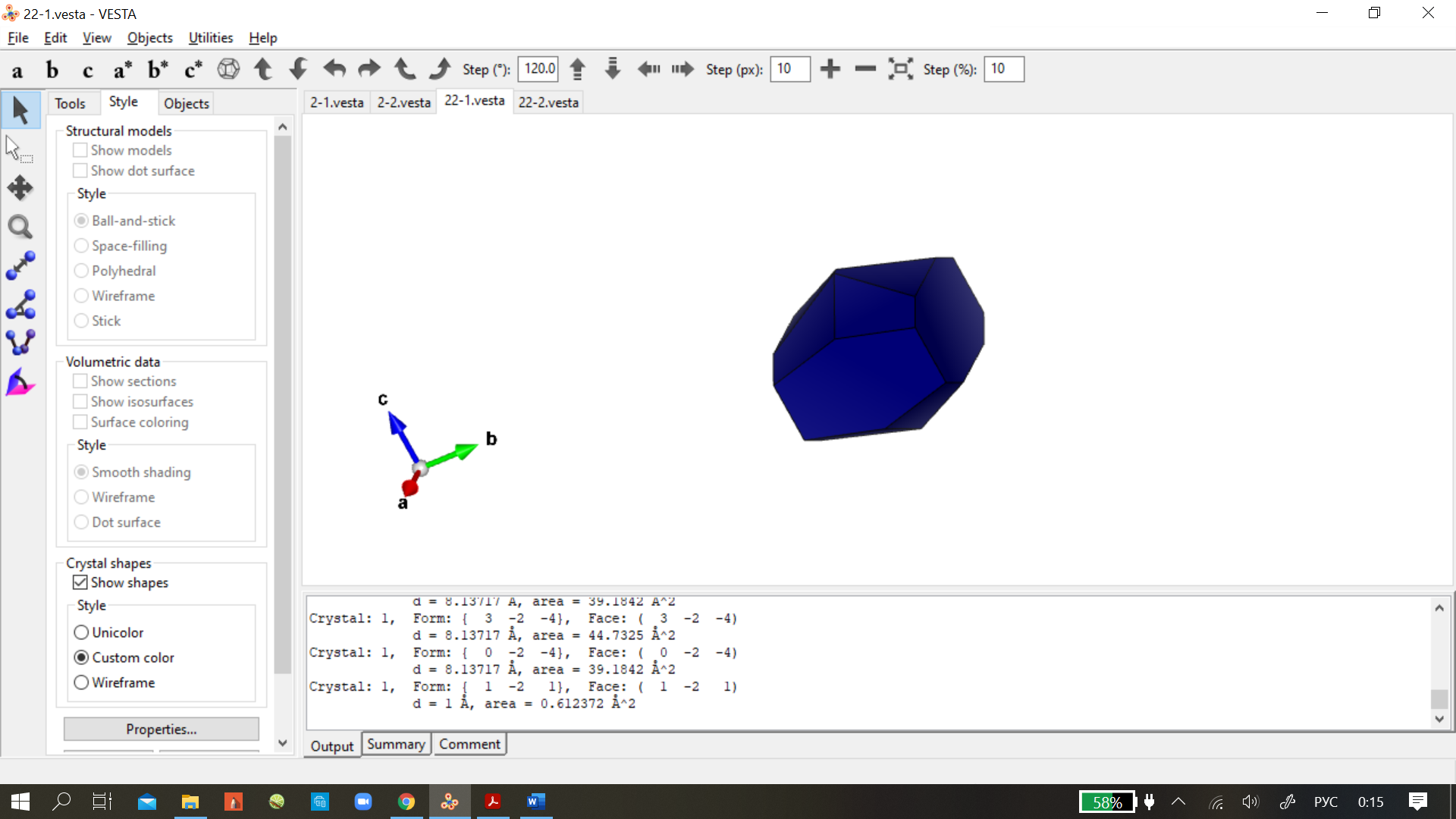Choose the Select arrow tool
The width and height of the screenshot is (1456, 819).
click(x=20, y=111)
